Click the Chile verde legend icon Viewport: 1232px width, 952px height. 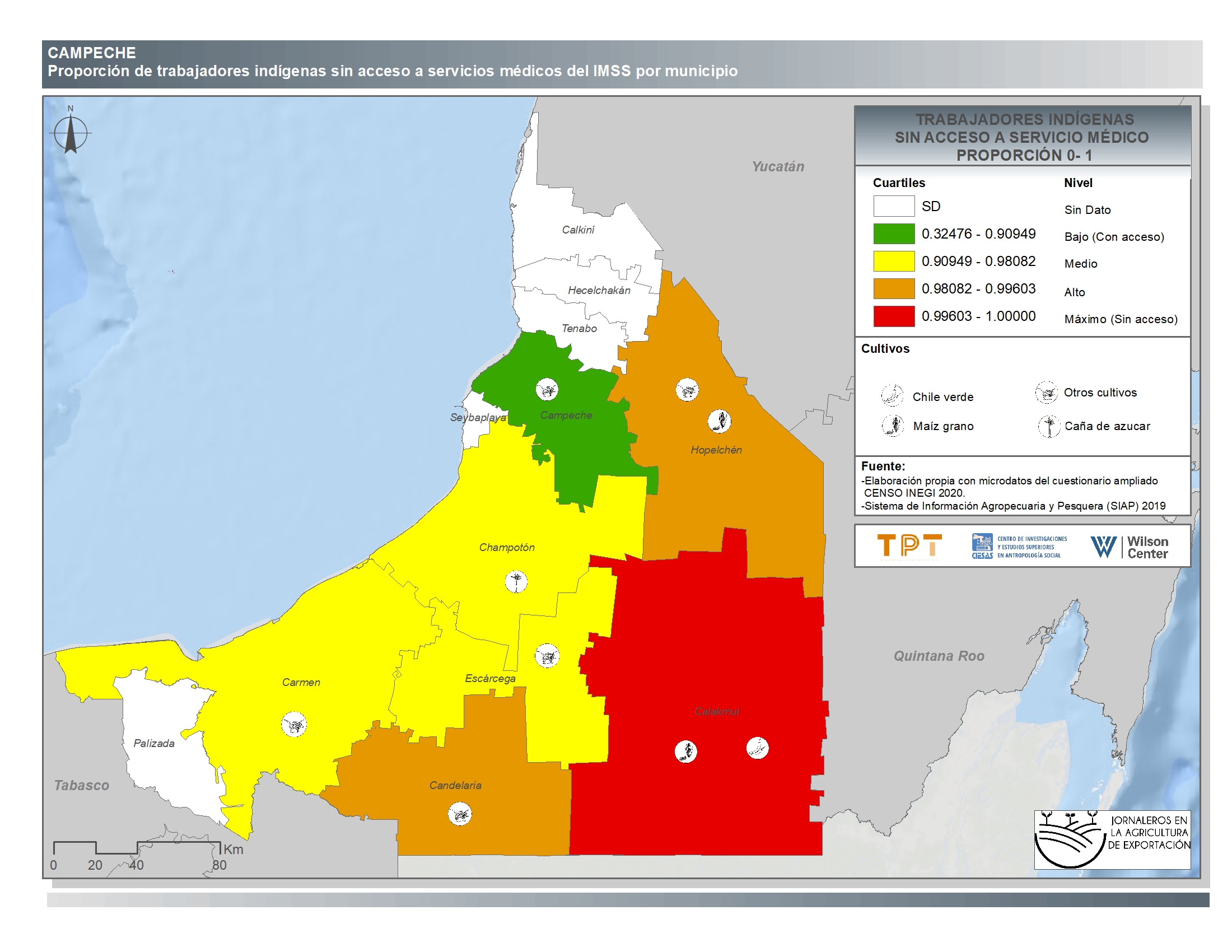pyautogui.click(x=893, y=395)
